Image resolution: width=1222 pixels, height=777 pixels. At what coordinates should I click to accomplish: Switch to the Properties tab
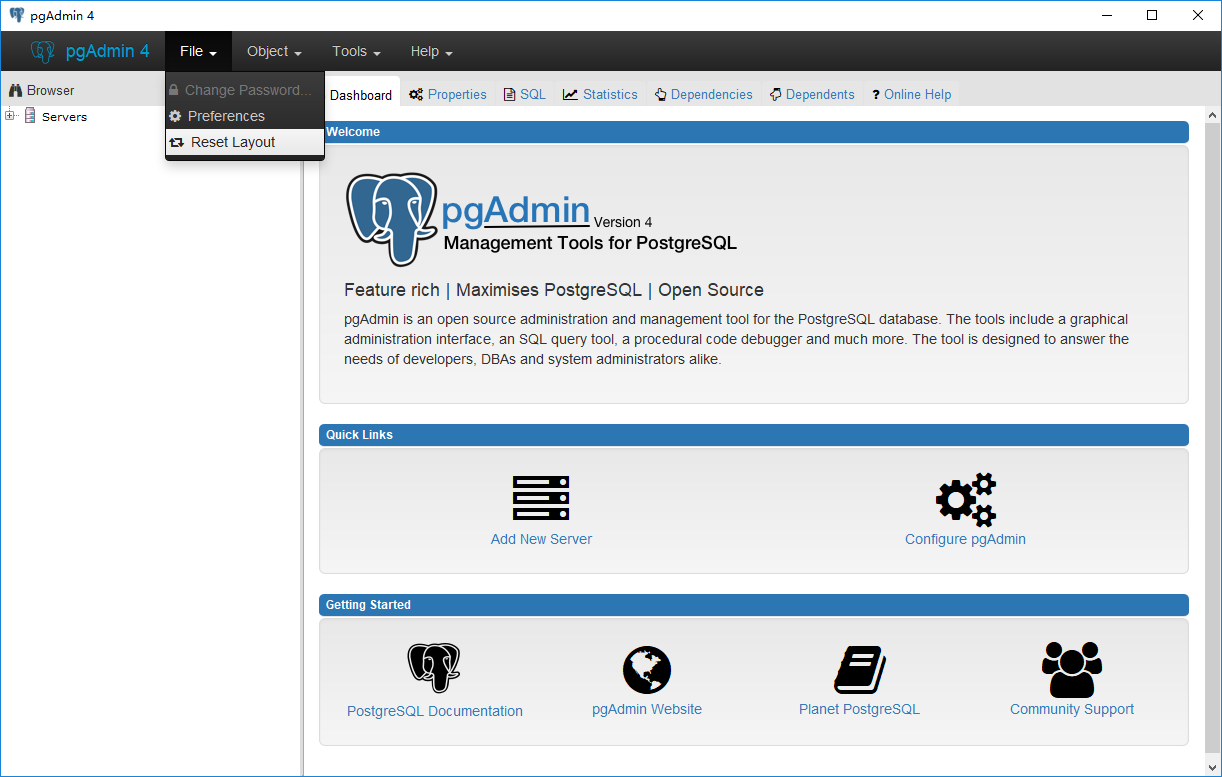(x=448, y=95)
